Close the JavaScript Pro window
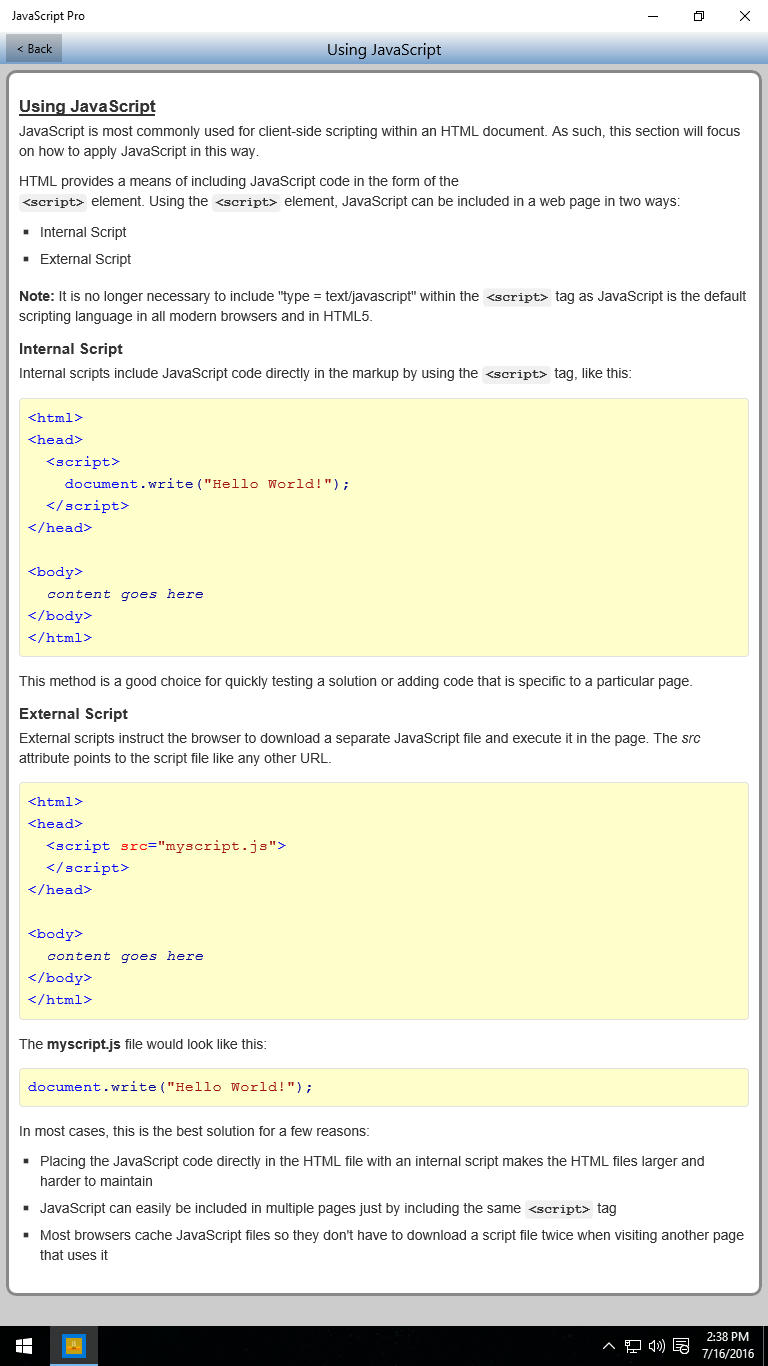 point(745,16)
